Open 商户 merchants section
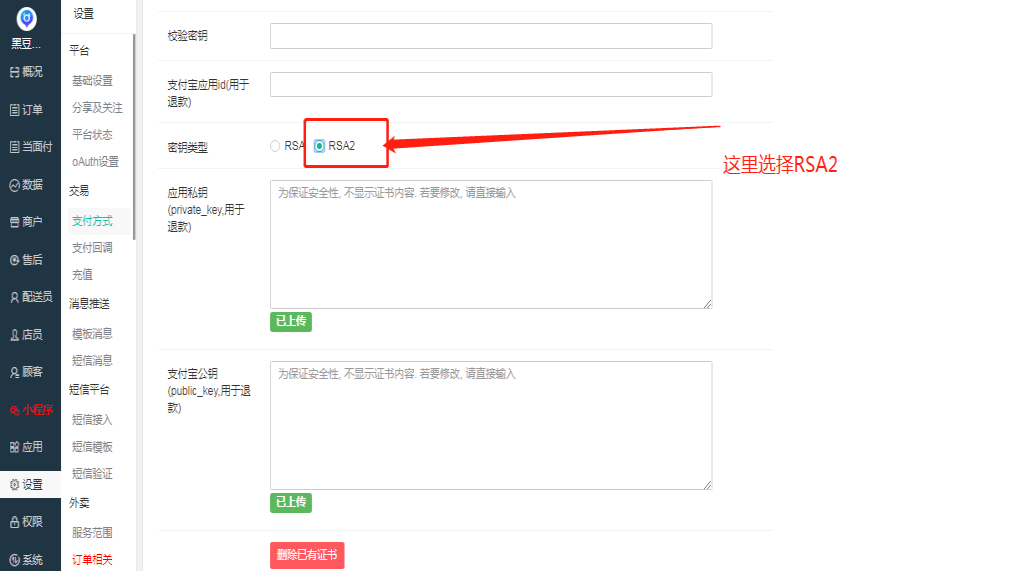 (x=26, y=222)
